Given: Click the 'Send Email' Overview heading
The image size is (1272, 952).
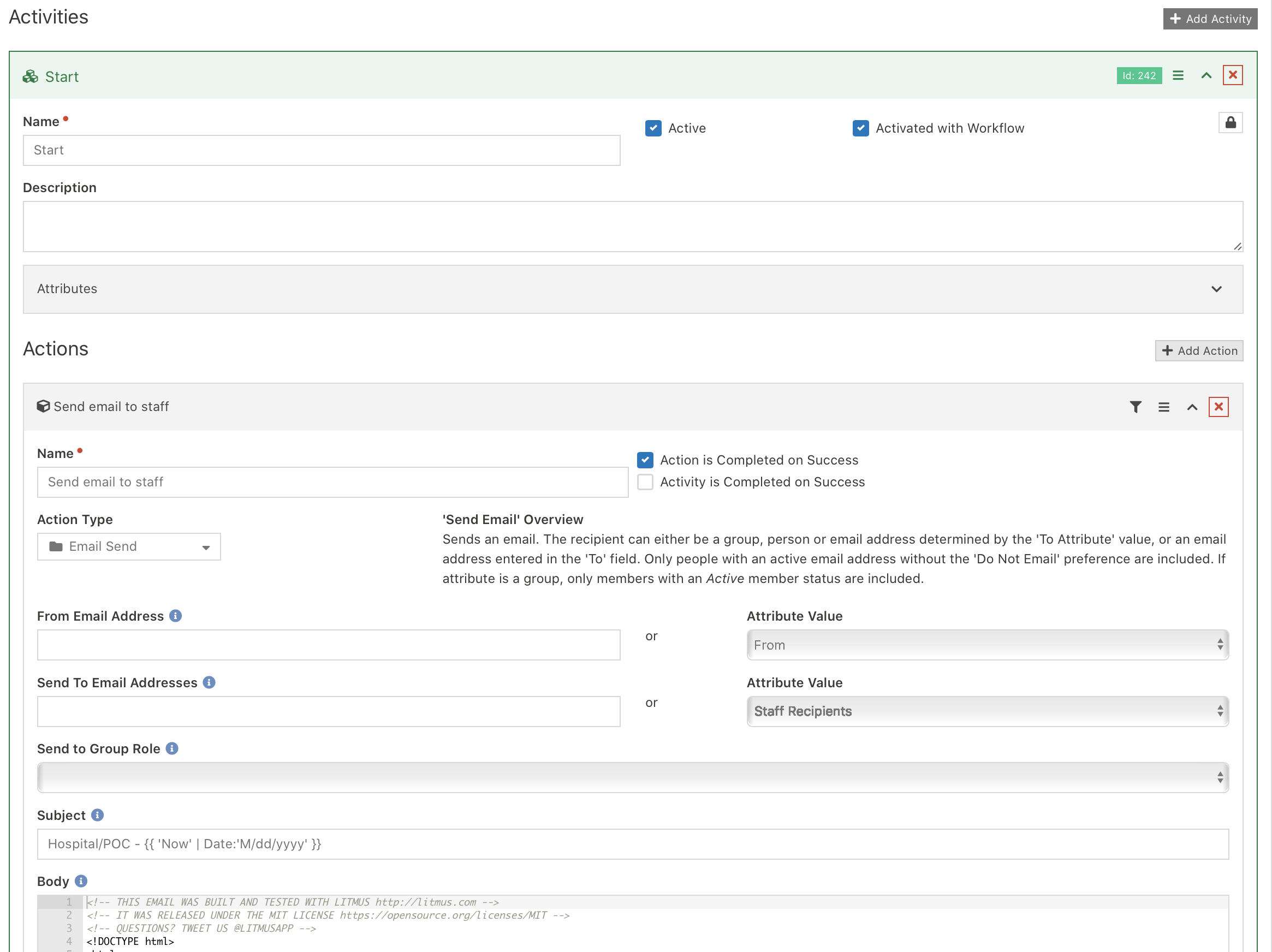Looking at the screenshot, I should pos(513,520).
